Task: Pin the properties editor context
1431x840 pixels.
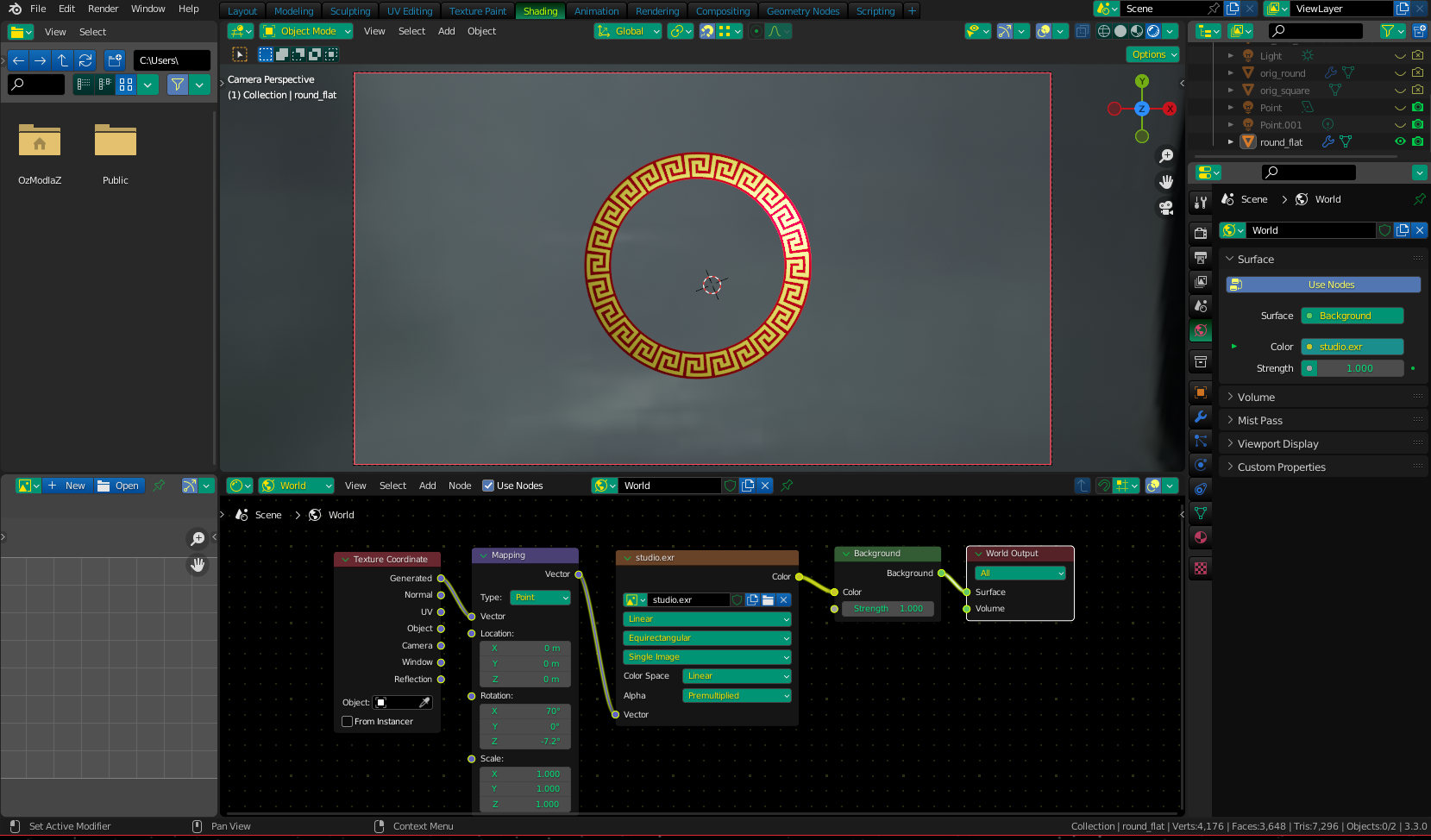Action: tap(1419, 199)
